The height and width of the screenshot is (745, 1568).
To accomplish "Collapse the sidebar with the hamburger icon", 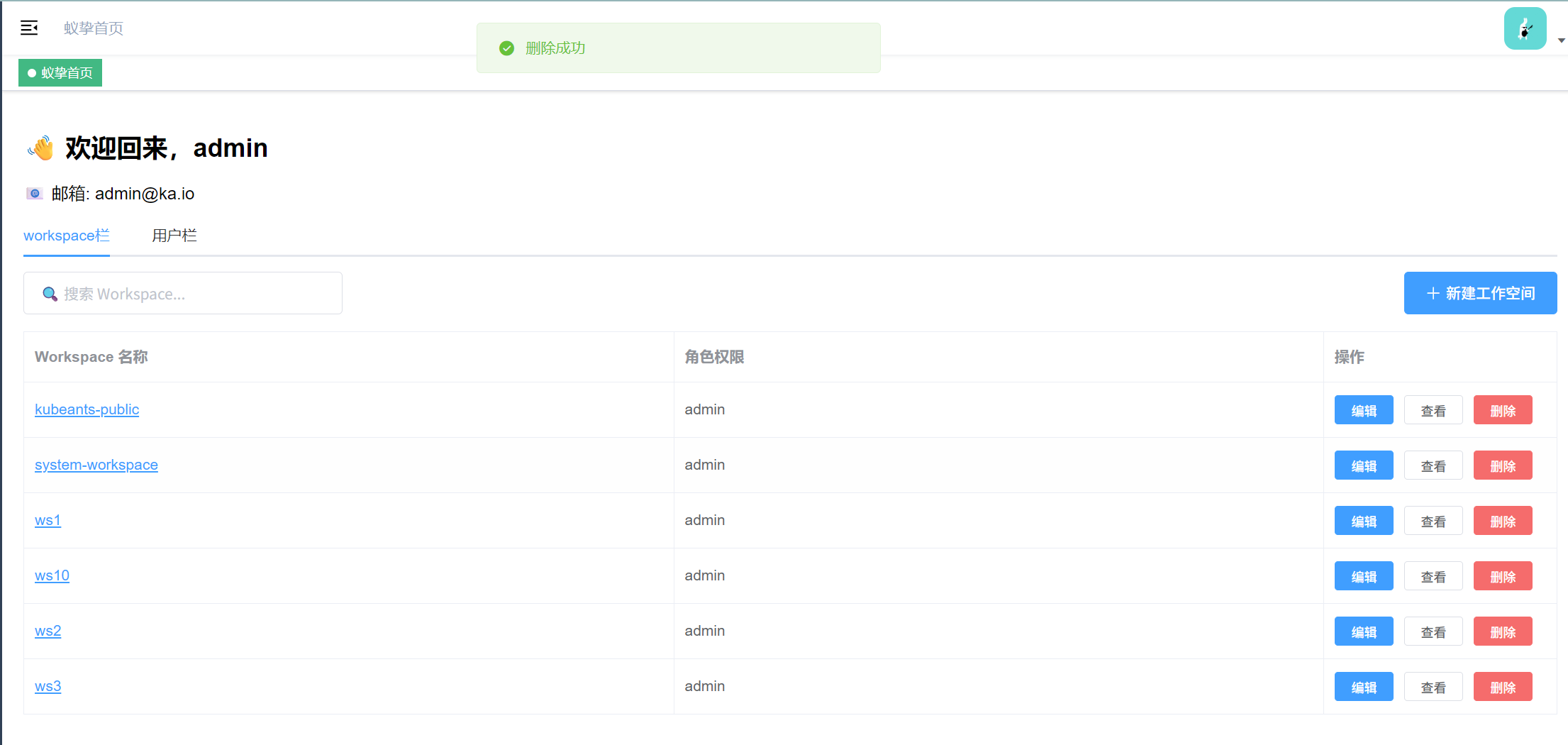I will pyautogui.click(x=29, y=28).
